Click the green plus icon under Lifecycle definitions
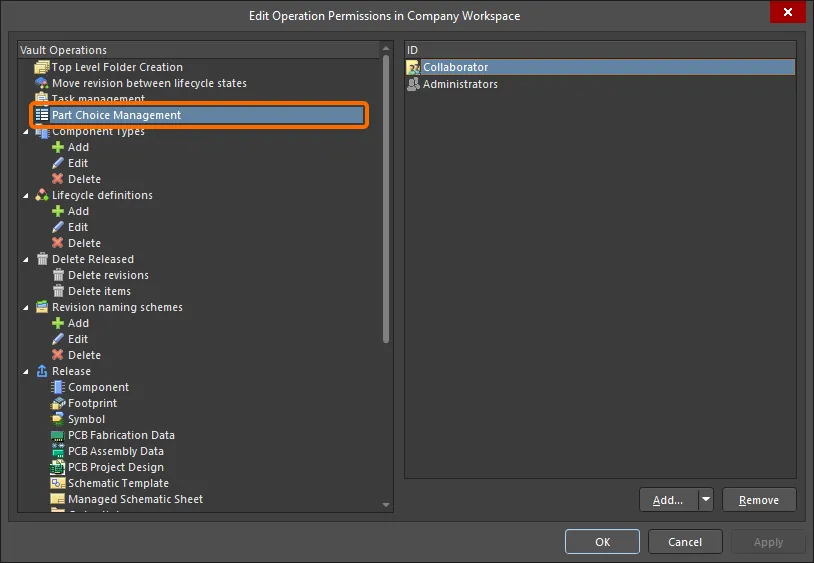This screenshot has width=814, height=563. [x=58, y=211]
